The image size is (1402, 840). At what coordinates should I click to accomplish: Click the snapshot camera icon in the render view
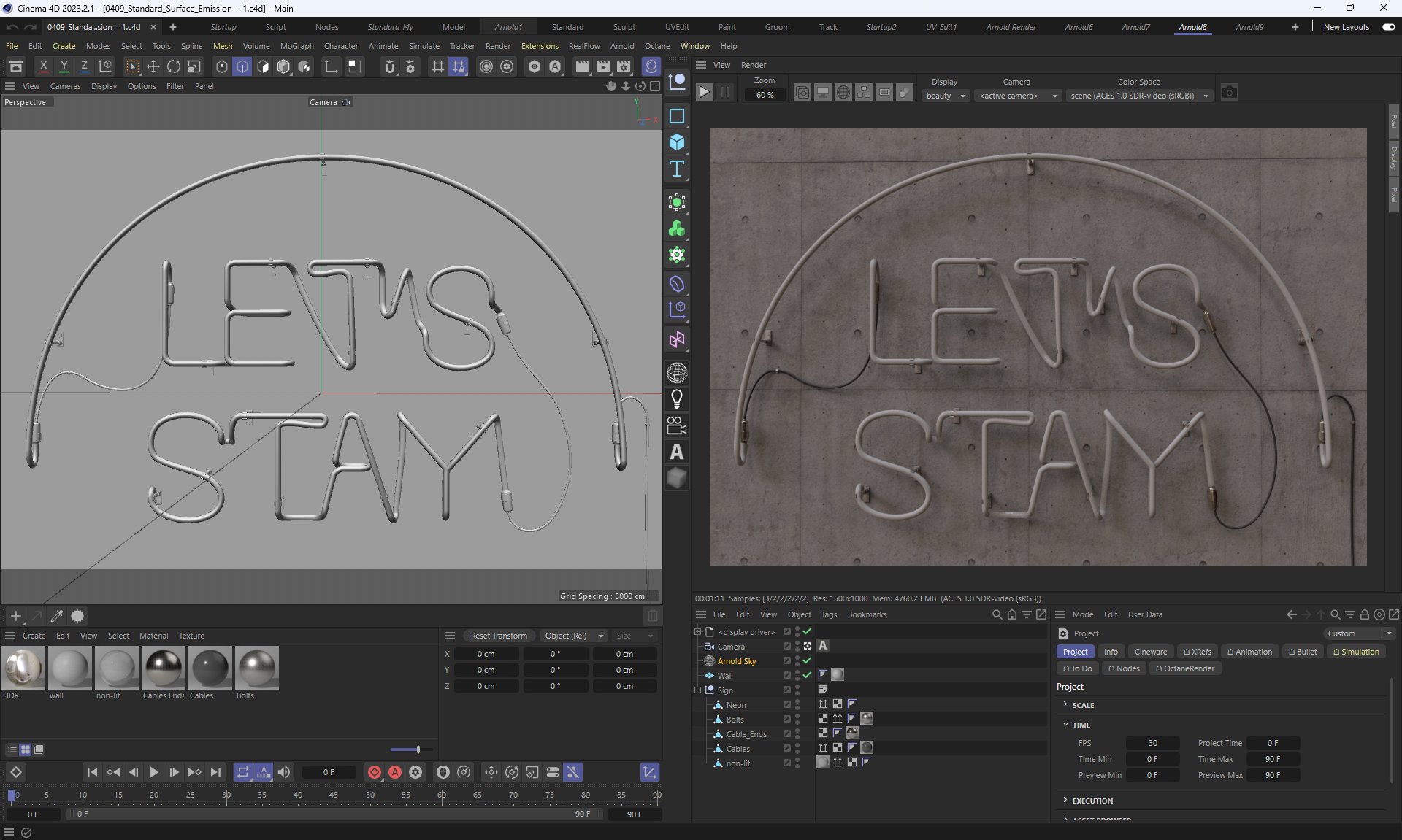click(x=1230, y=92)
